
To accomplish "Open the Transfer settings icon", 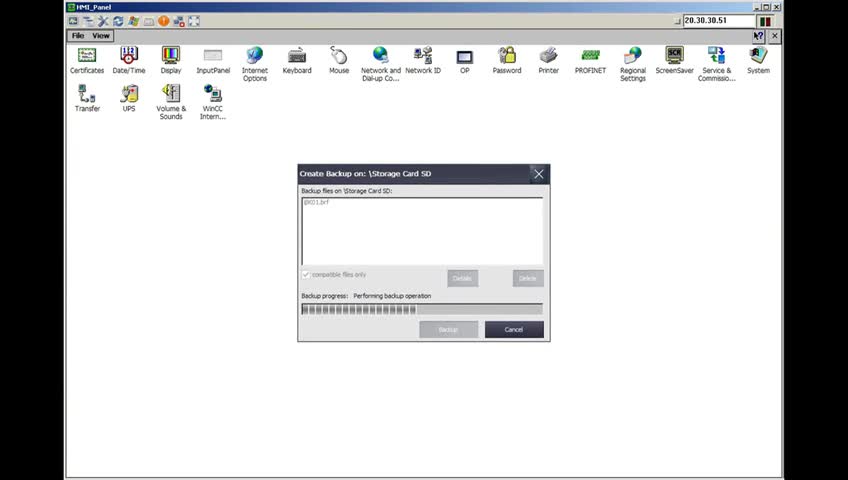I will (x=87, y=98).
